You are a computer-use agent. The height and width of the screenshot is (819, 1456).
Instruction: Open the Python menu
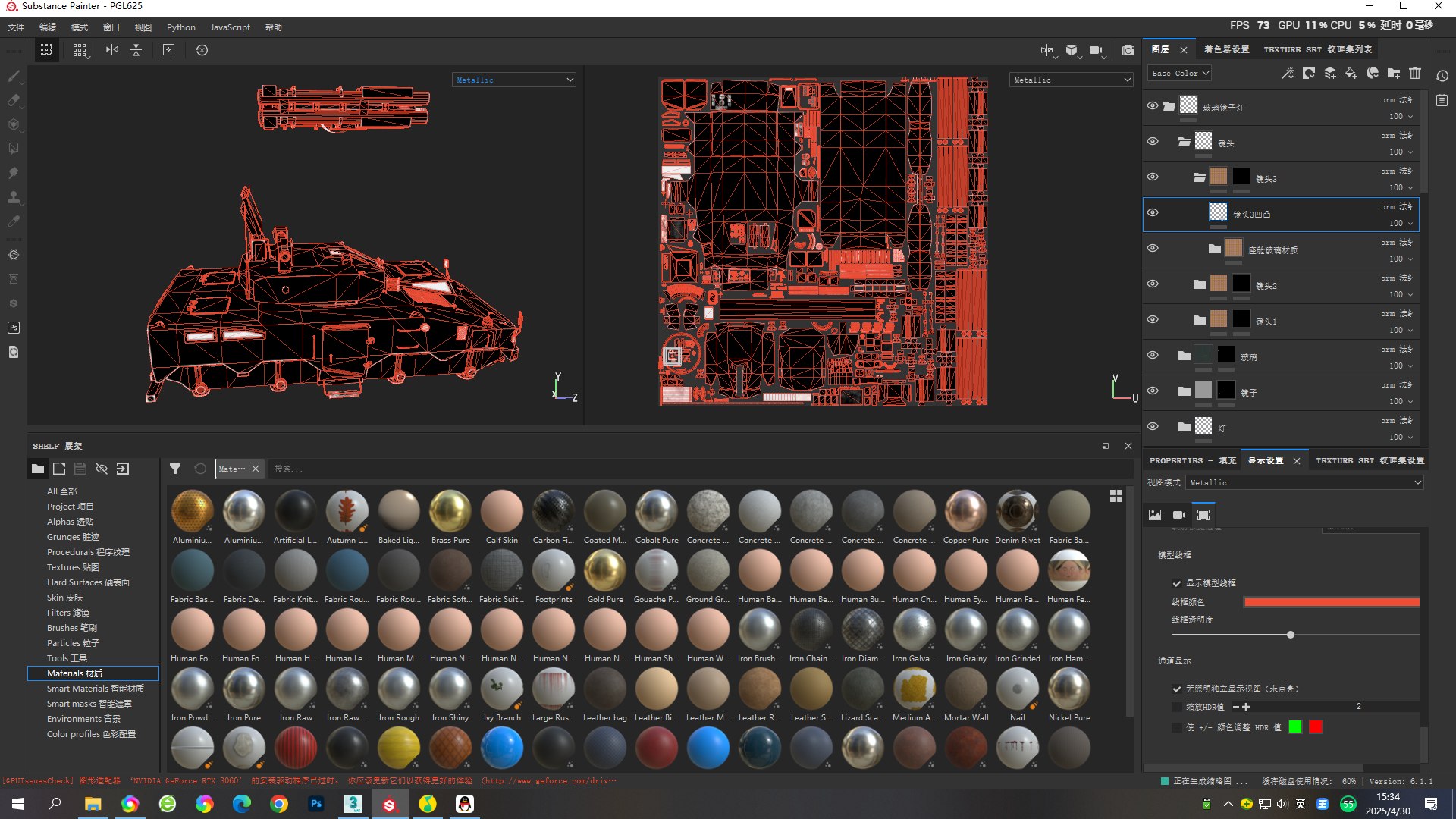click(x=180, y=27)
